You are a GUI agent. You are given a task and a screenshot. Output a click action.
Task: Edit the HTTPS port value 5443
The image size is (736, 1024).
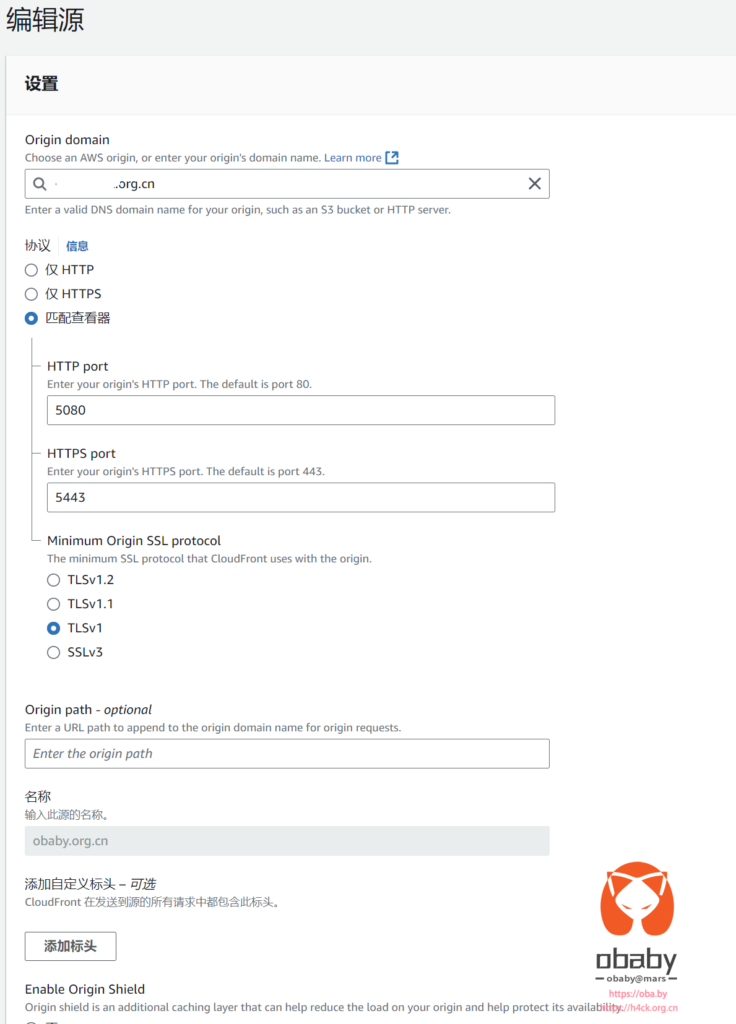tap(300, 497)
